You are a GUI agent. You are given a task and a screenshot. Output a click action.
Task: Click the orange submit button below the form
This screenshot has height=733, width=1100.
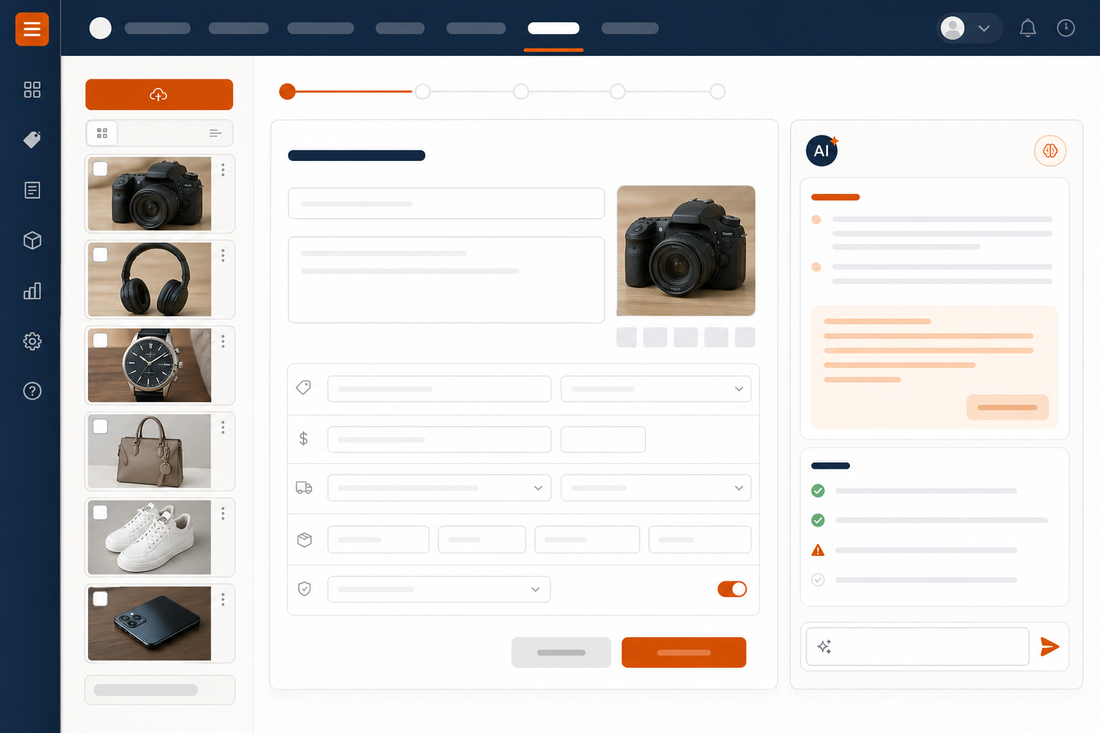[x=683, y=652]
